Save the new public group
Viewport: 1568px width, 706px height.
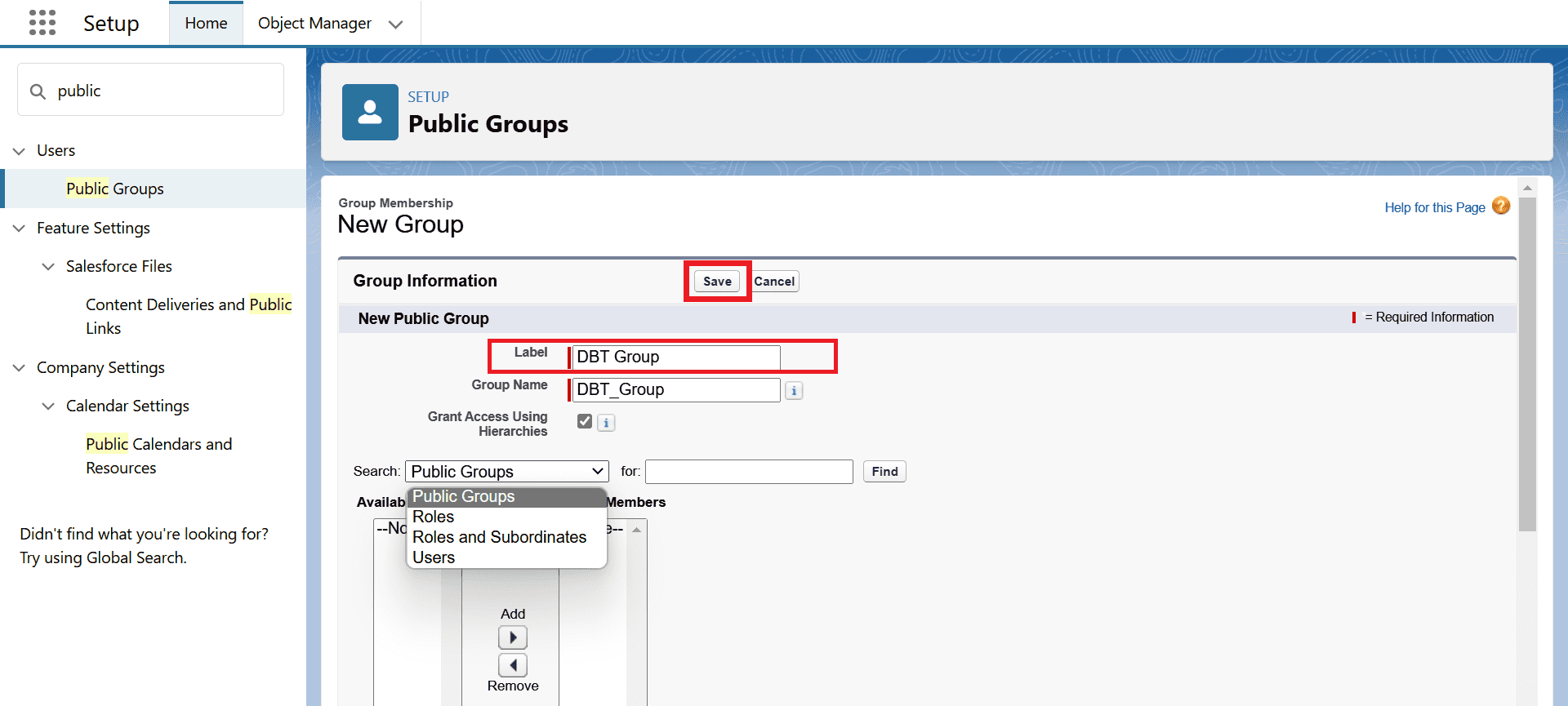pos(717,282)
